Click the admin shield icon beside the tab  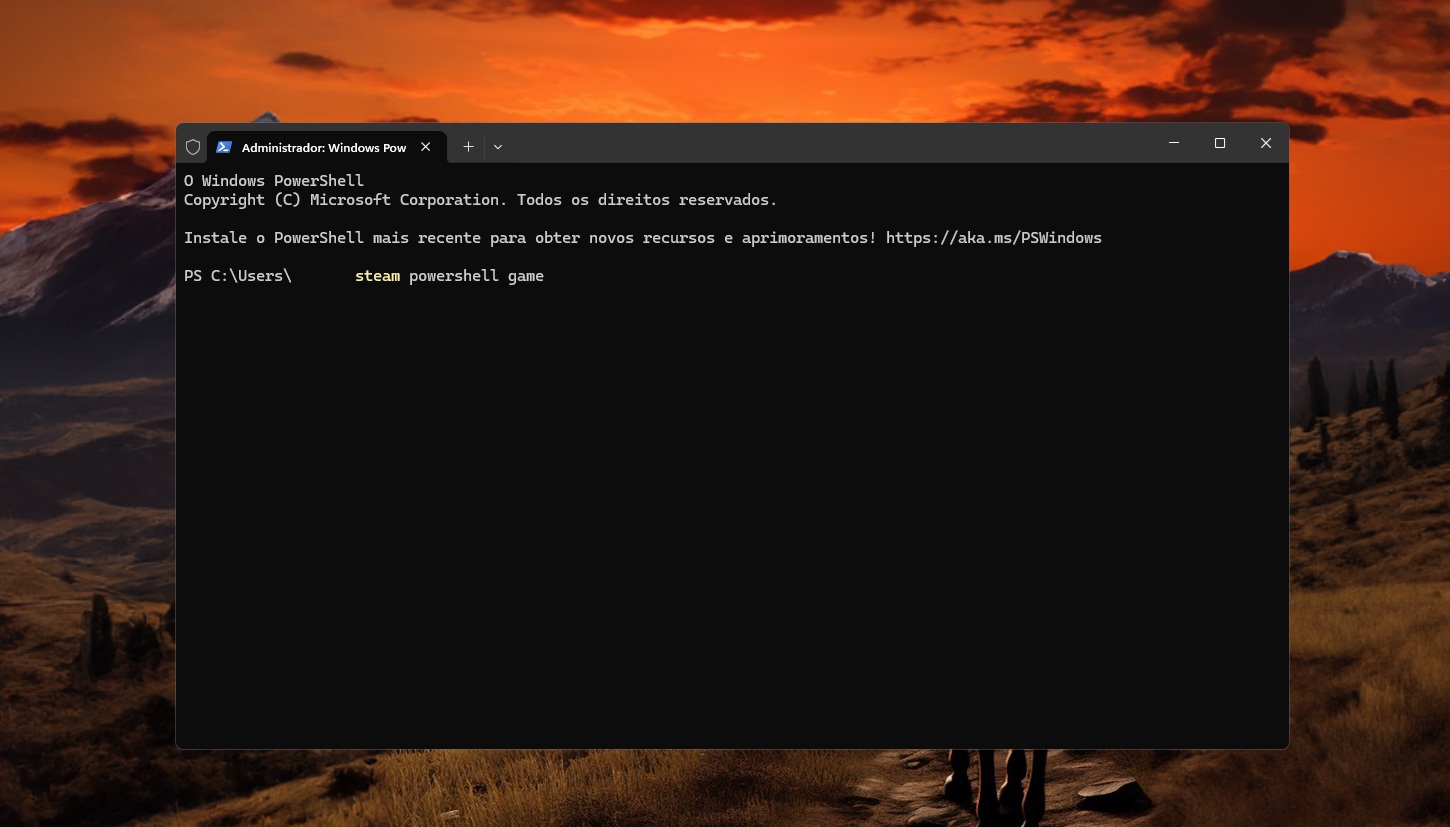tap(193, 146)
